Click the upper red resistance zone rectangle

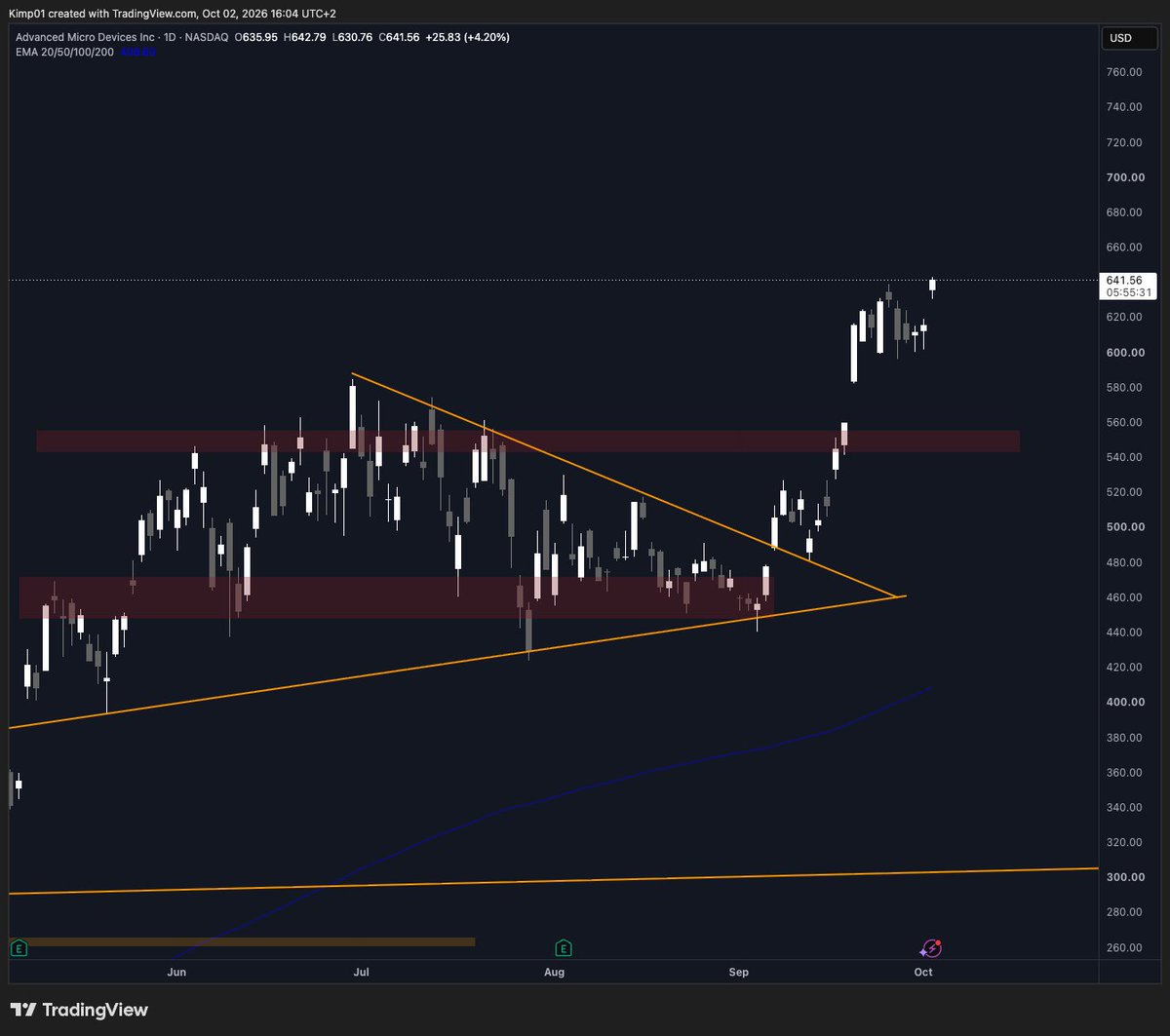click(528, 441)
